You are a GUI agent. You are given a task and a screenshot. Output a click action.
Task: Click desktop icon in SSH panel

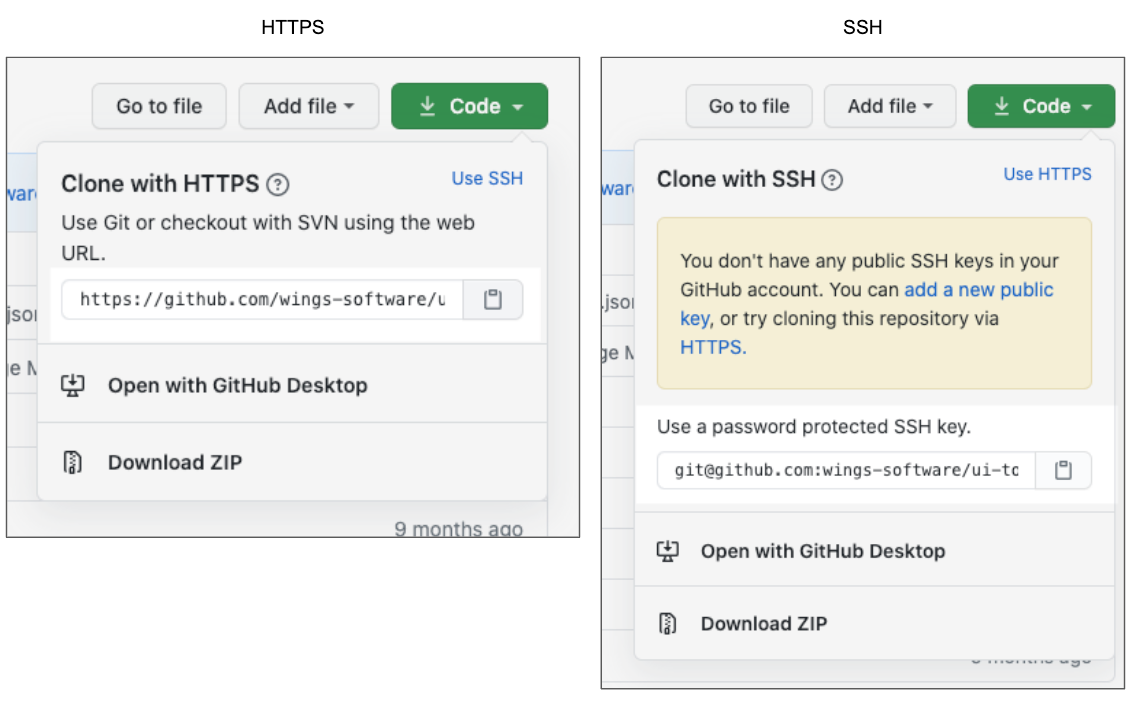(x=667, y=551)
